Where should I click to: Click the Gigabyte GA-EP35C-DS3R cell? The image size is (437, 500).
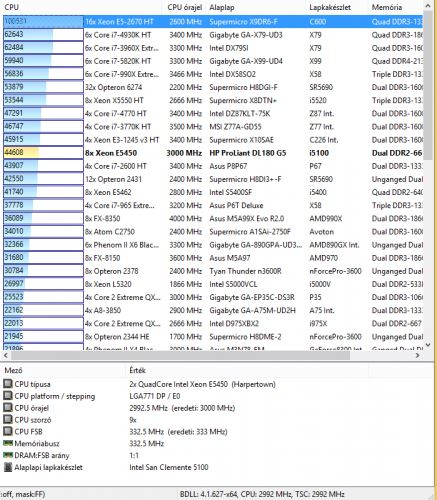[x=252, y=297]
